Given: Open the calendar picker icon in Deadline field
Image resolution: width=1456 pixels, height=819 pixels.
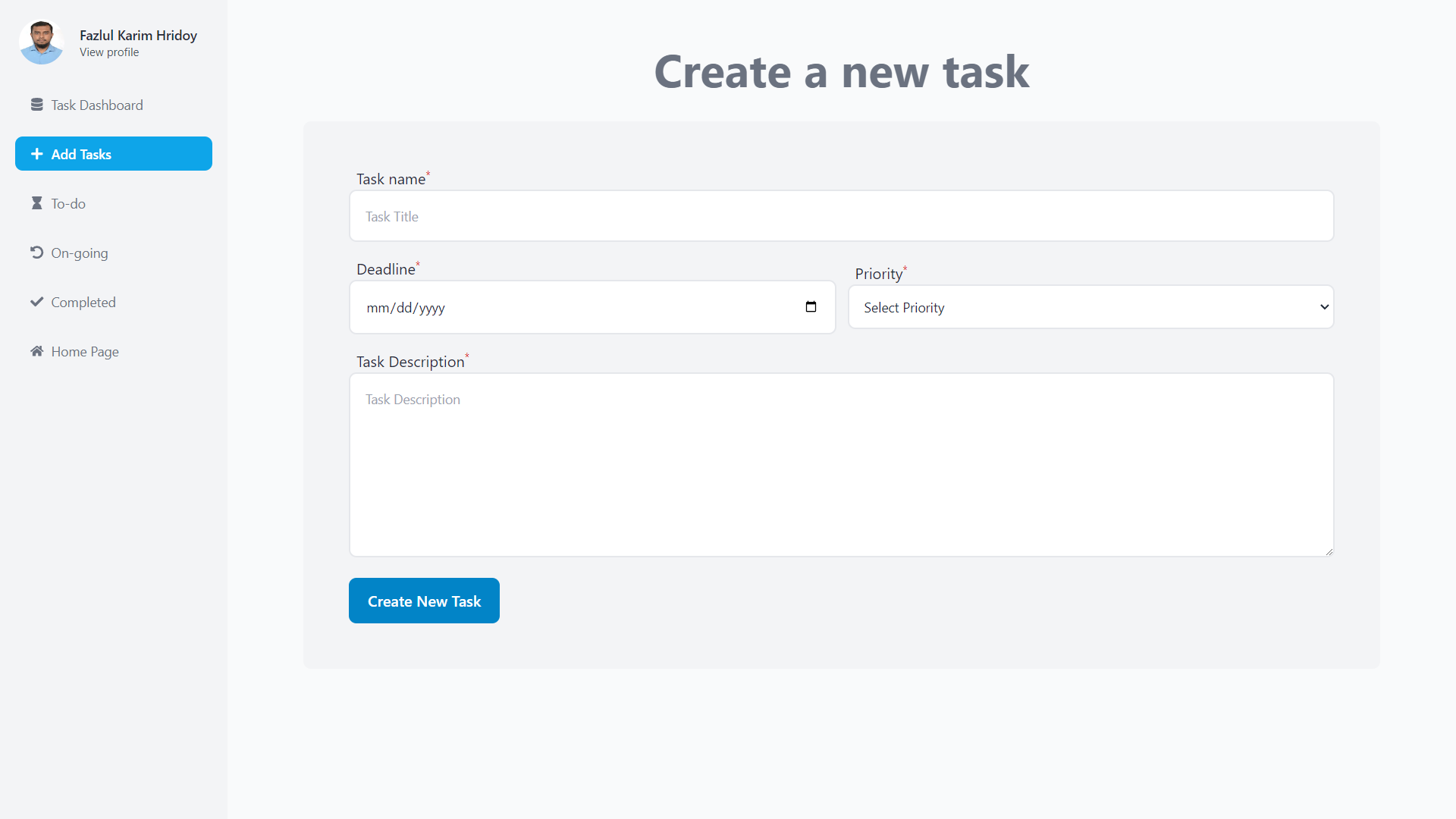Looking at the screenshot, I should (811, 306).
